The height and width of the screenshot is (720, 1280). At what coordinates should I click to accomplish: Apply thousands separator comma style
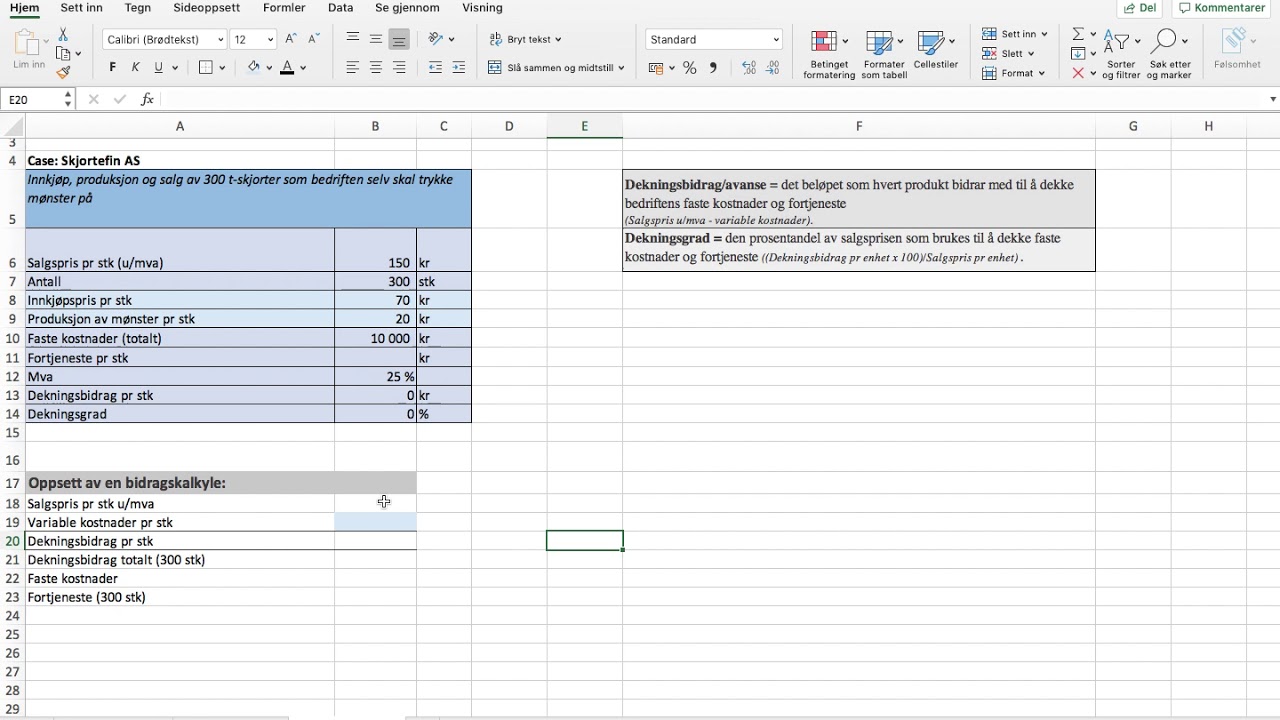tap(713, 68)
